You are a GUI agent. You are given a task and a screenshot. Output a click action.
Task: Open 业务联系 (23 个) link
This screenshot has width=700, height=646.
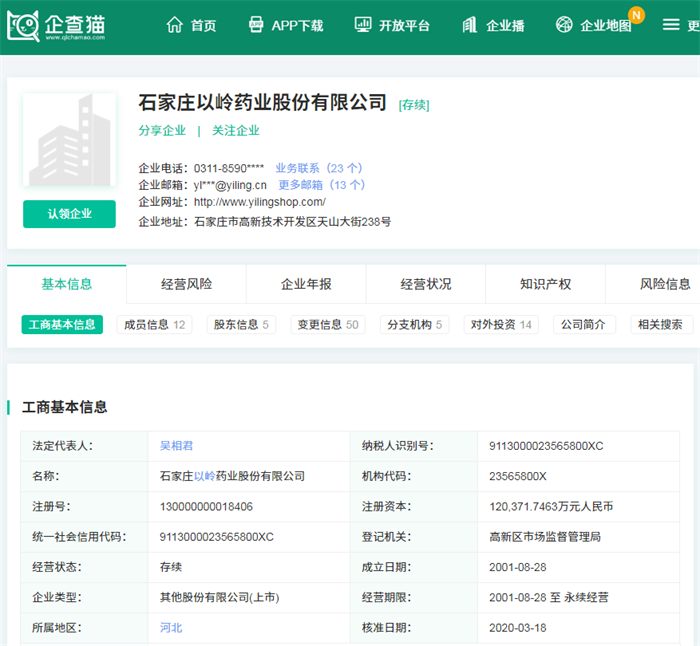319,168
